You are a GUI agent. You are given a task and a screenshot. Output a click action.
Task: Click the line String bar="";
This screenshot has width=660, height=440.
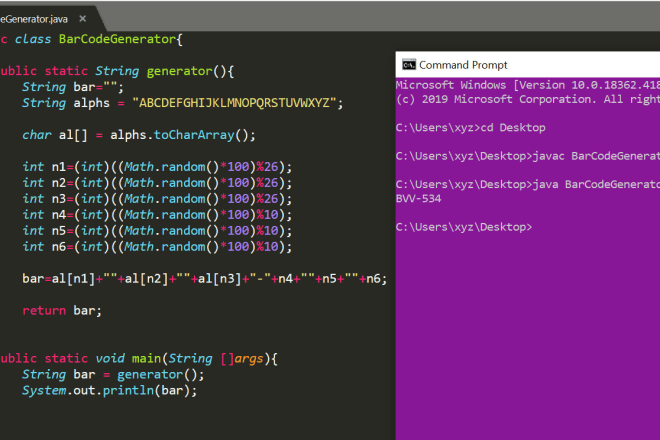tap(73, 87)
